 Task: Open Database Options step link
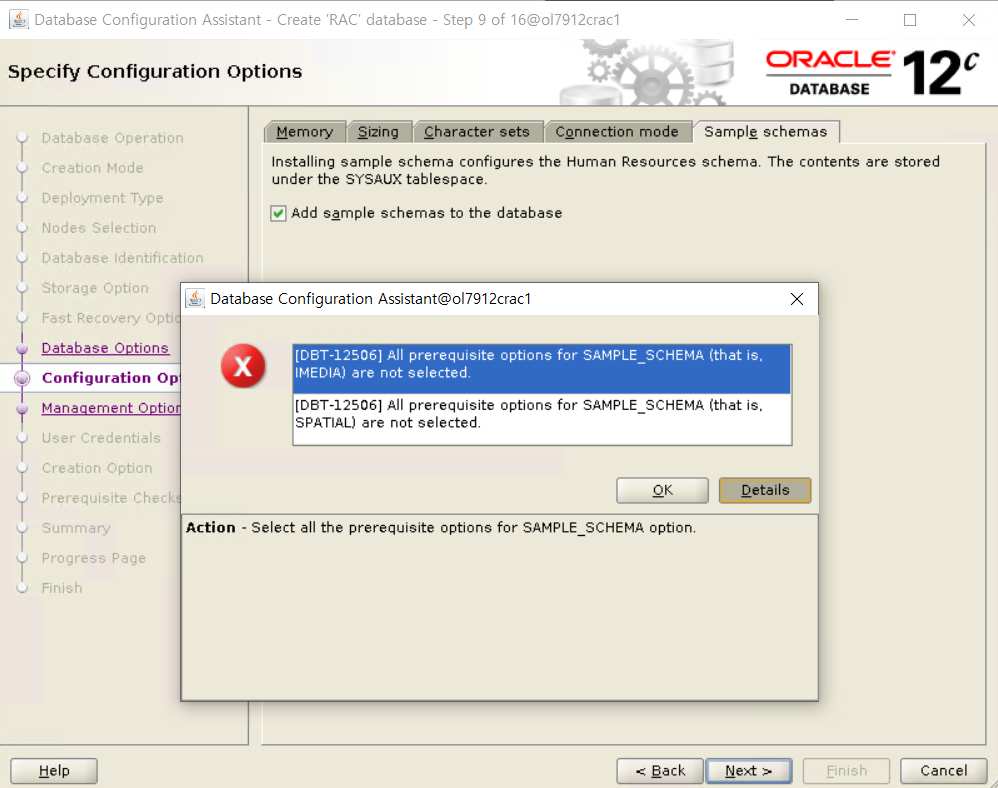(105, 348)
